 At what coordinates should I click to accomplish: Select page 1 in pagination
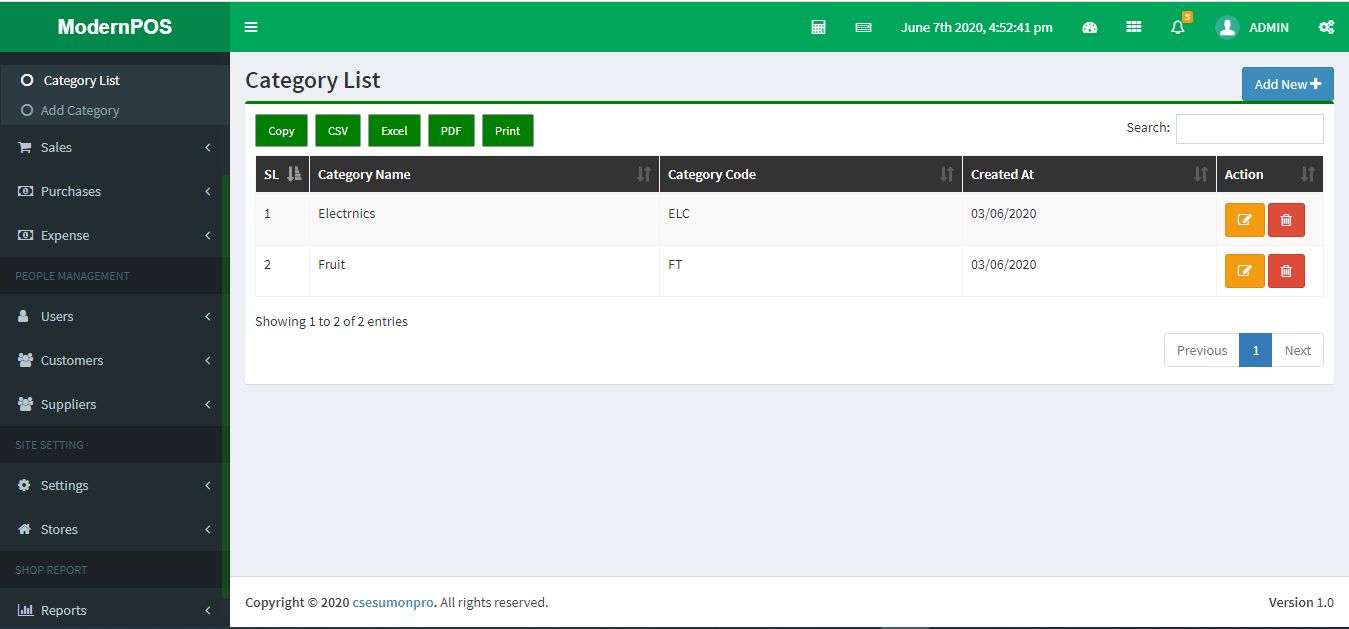[1256, 350]
